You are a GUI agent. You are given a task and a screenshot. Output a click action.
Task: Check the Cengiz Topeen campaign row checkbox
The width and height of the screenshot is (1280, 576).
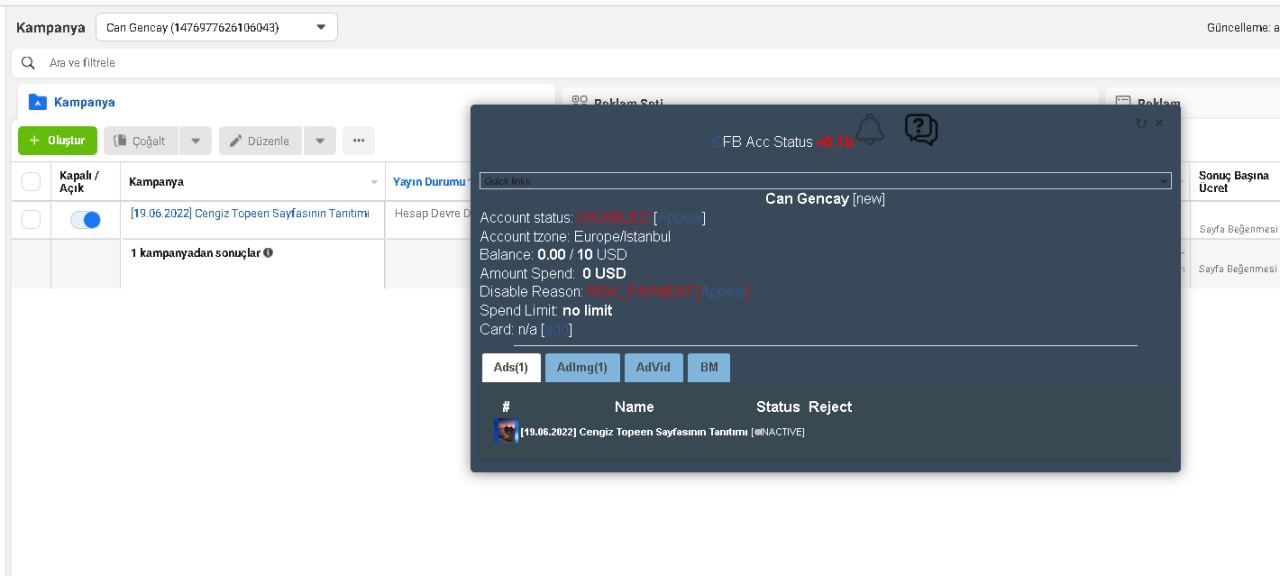coord(31,219)
